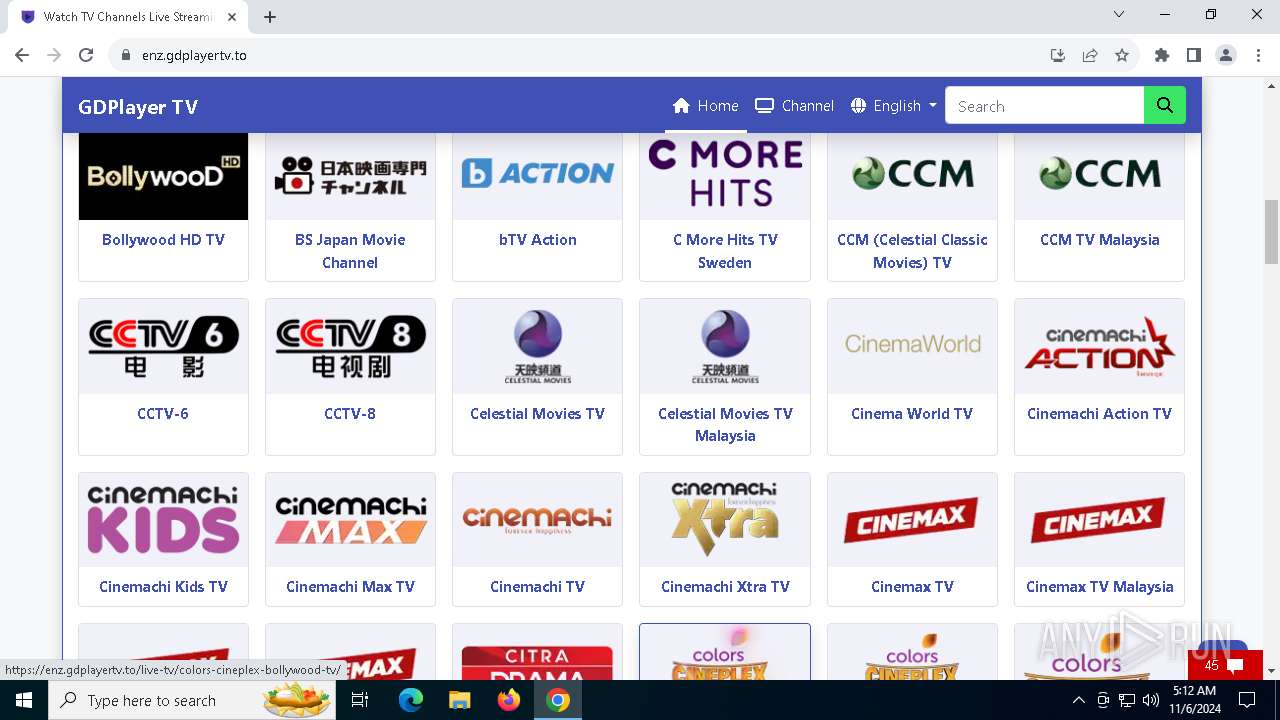This screenshot has height=720, width=1280.
Task: Focus the Search input field
Action: coord(1044,105)
